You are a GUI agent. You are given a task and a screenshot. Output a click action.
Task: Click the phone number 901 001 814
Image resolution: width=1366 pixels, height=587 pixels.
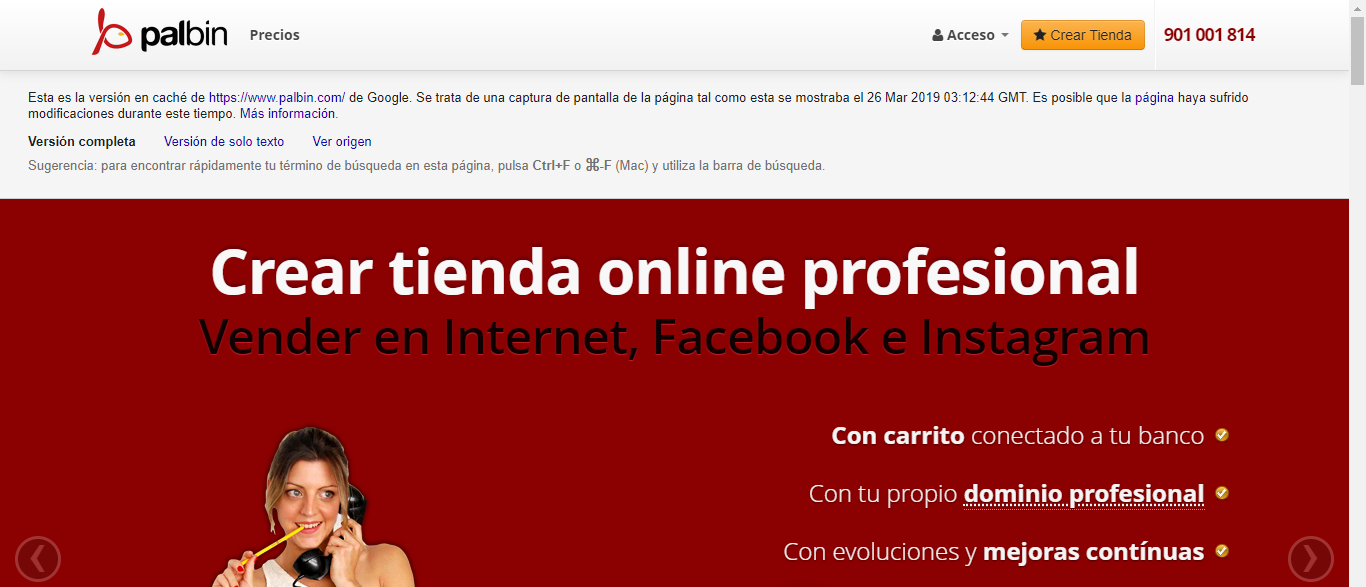1209,35
